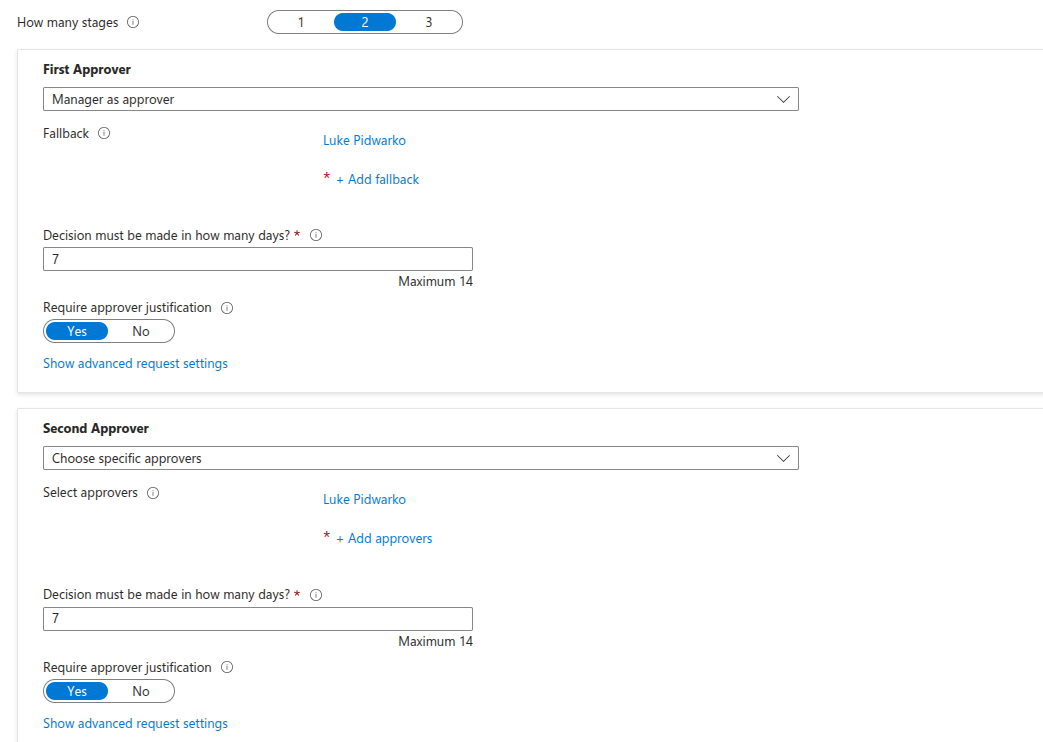The image size is (1043, 742).
Task: Click First Approver decision days input field
Action: point(257,259)
